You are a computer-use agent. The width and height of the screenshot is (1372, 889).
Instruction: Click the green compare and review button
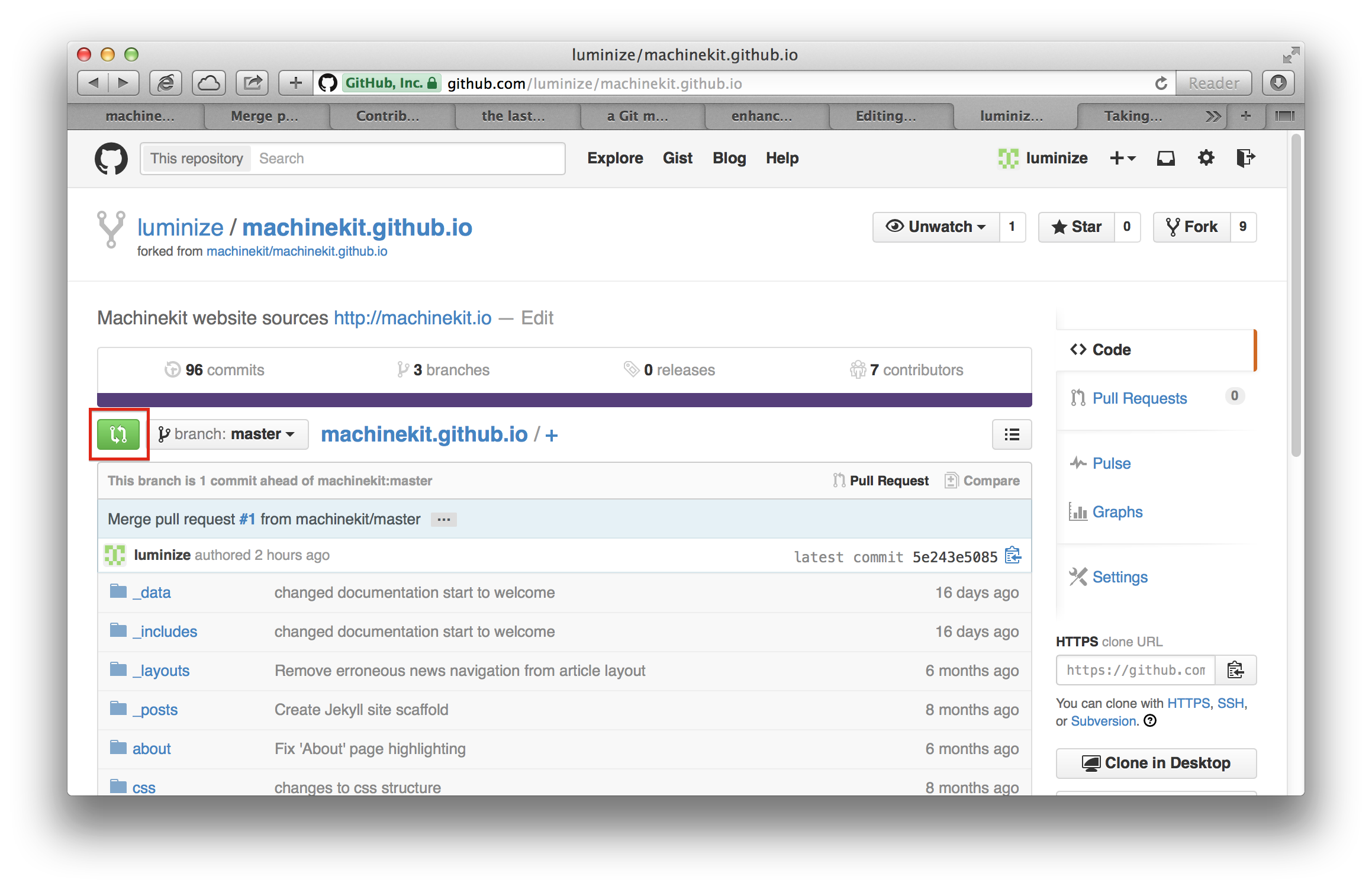pos(118,434)
